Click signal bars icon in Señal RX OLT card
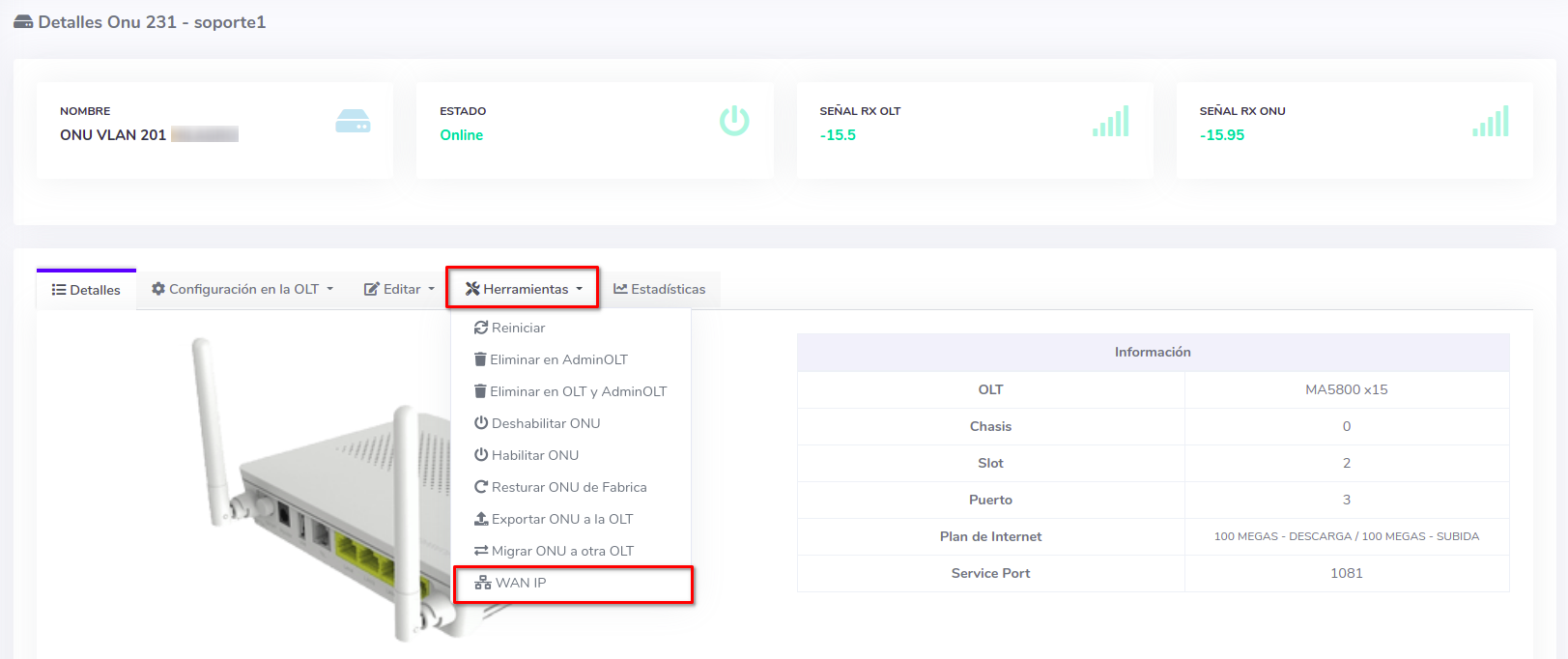The image size is (1568, 659). pyautogui.click(x=1111, y=122)
